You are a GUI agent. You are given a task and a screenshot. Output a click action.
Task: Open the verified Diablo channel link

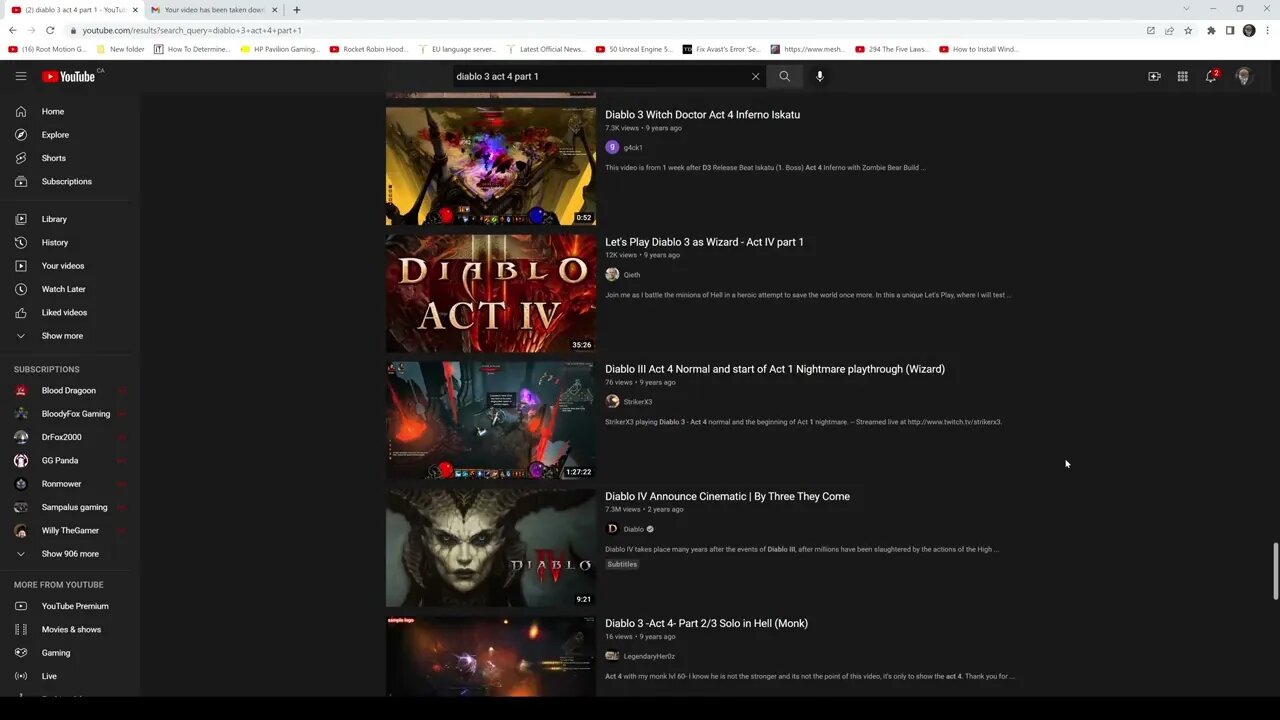634,529
